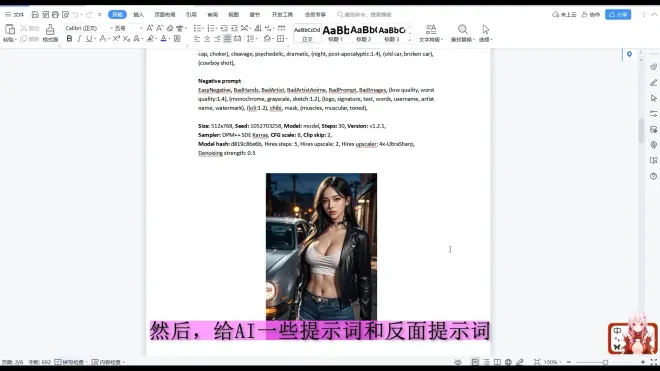The image size is (660, 371).
Task: Click the character border icon
Action: [177, 39]
